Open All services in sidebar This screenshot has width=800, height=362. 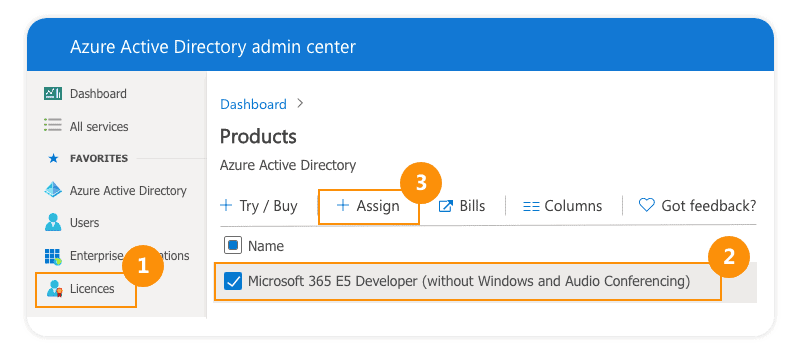tap(99, 126)
